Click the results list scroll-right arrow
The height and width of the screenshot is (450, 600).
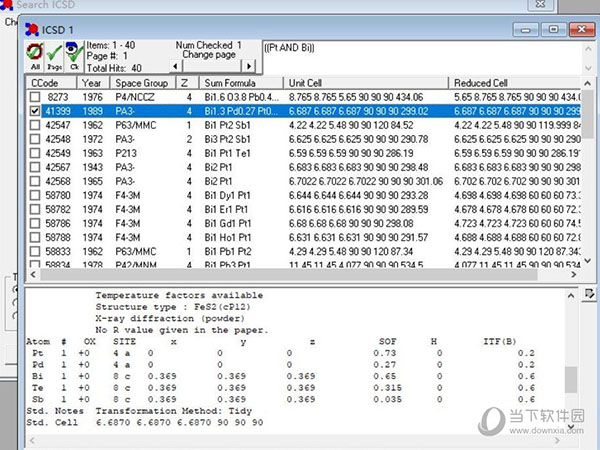pyautogui.click(x=574, y=274)
